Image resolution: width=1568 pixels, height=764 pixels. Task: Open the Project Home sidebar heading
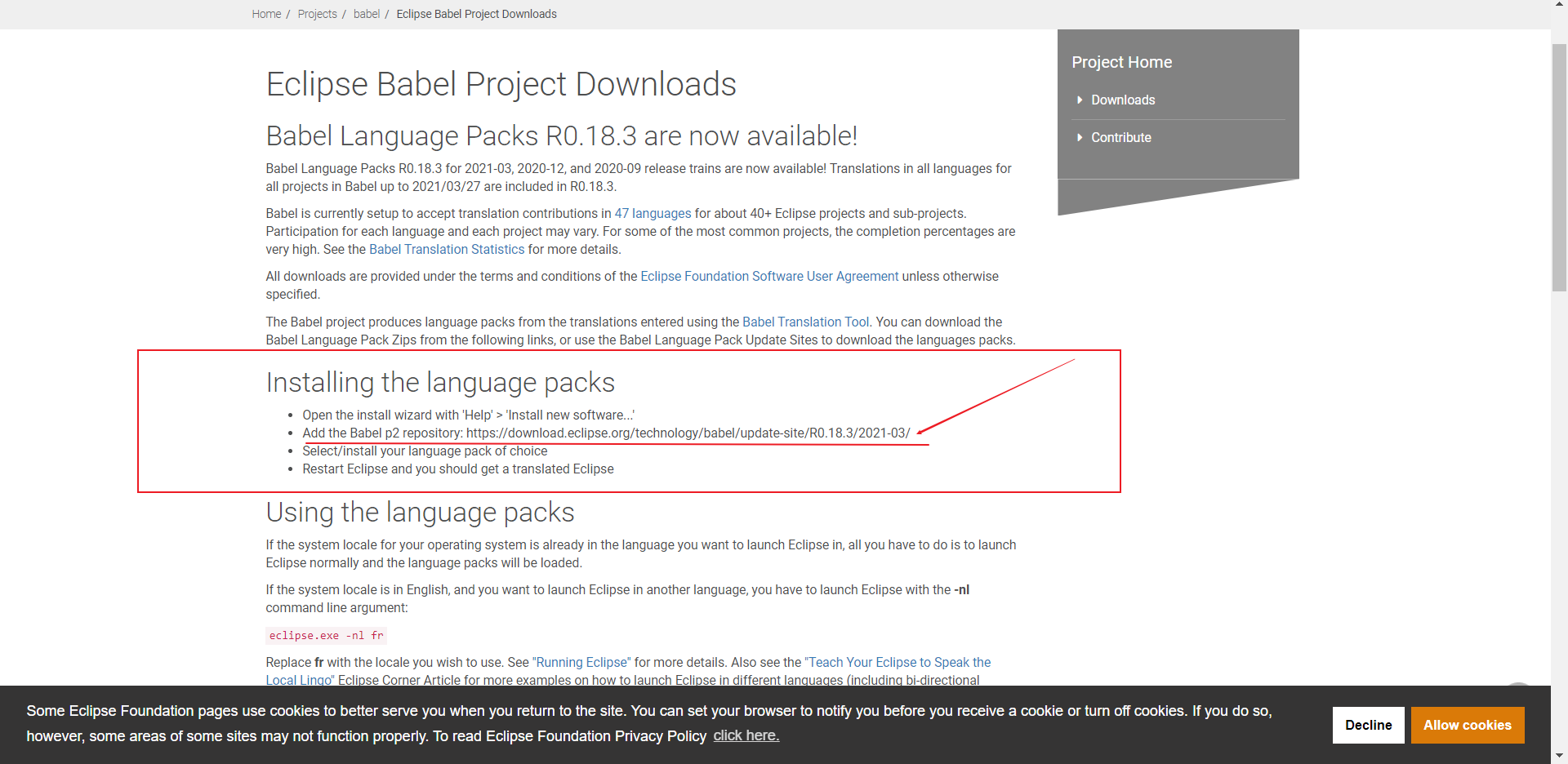tap(1121, 62)
